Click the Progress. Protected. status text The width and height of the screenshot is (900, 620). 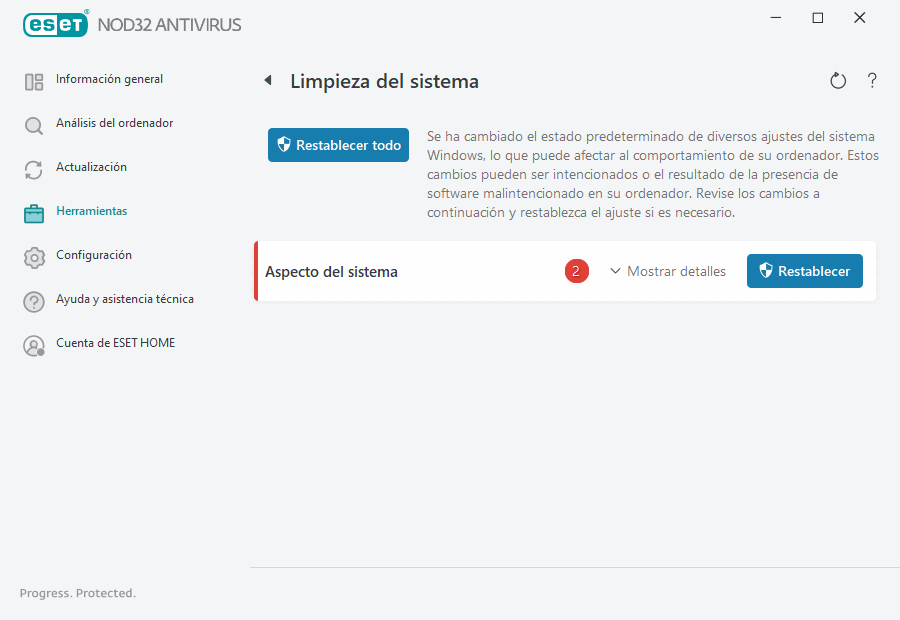tap(77, 593)
